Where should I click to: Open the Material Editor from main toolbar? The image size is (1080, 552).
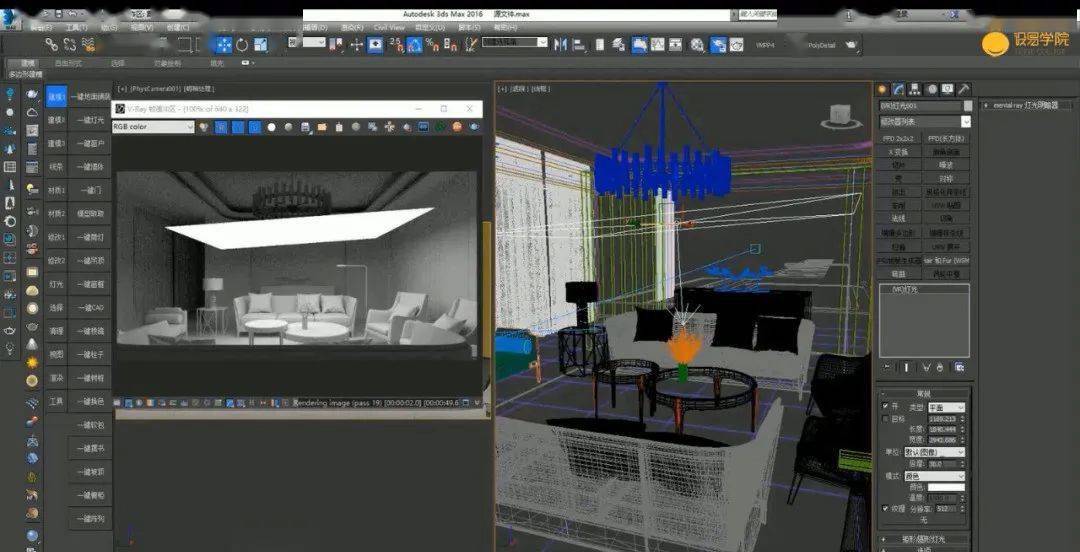pyautogui.click(x=698, y=45)
